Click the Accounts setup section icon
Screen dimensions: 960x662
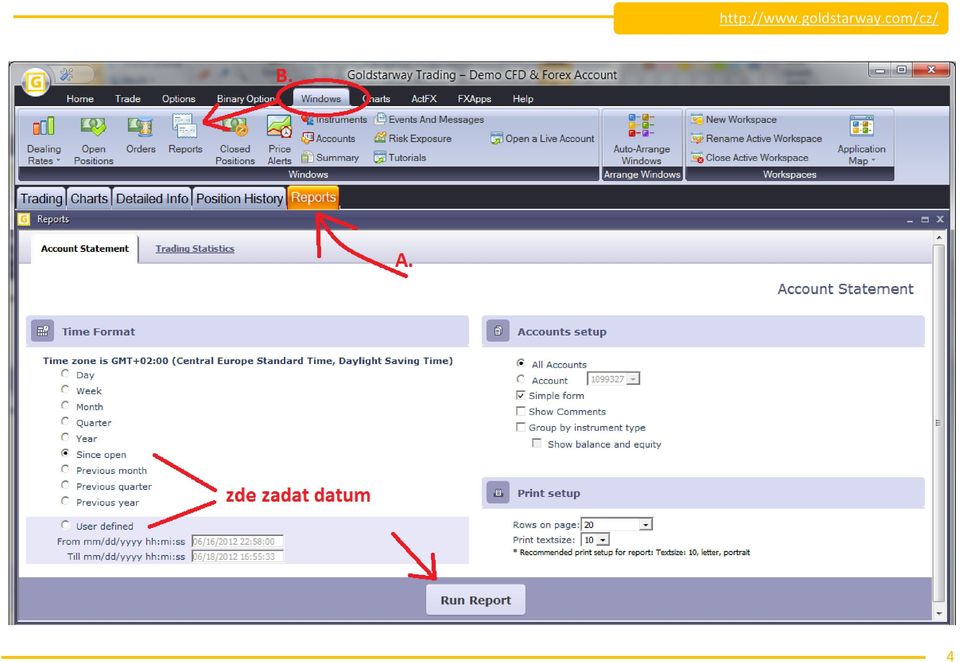498,331
